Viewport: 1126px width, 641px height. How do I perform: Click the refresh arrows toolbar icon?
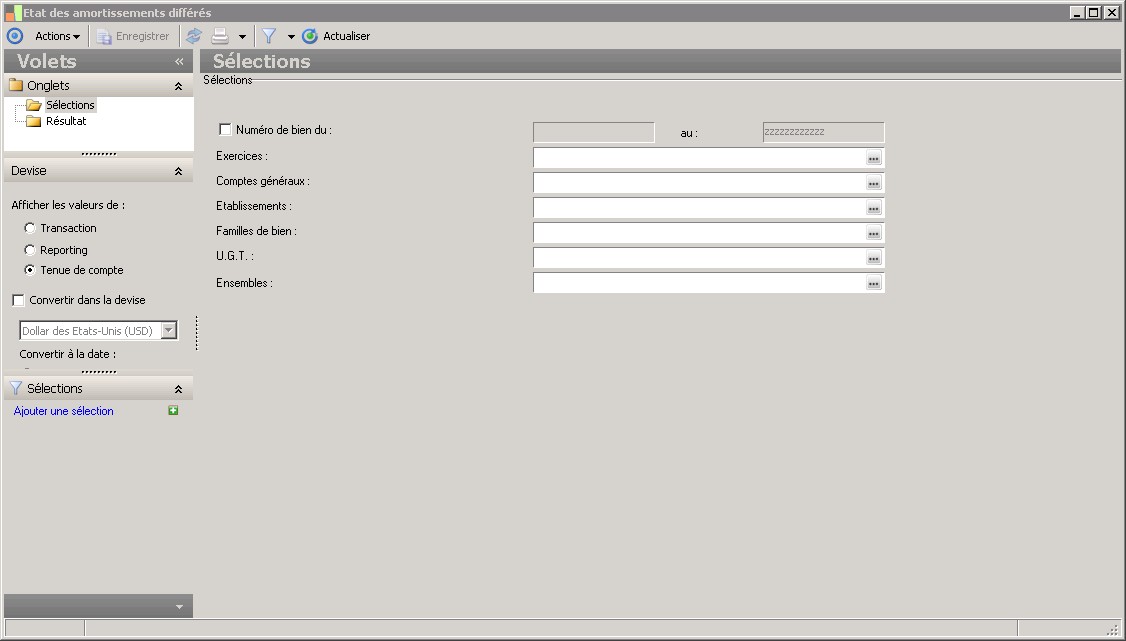194,36
